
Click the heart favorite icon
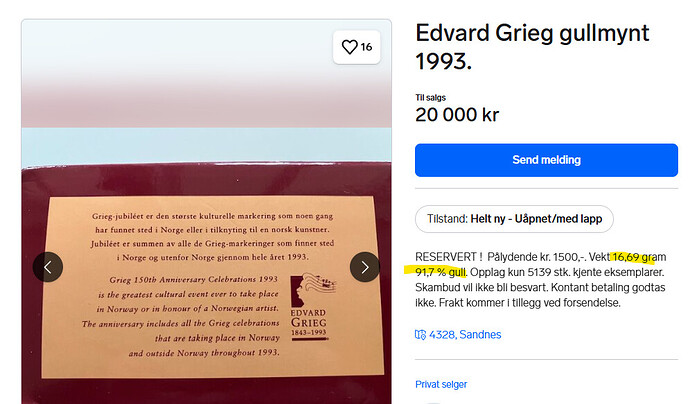pos(350,47)
